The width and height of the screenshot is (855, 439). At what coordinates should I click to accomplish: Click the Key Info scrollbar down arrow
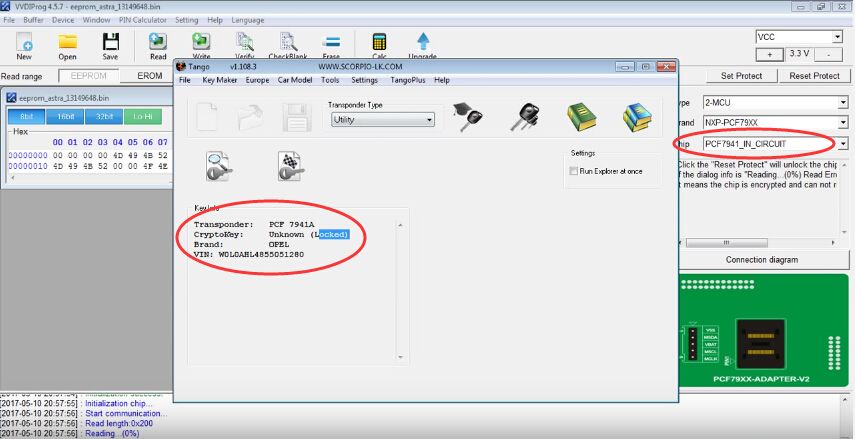click(400, 358)
